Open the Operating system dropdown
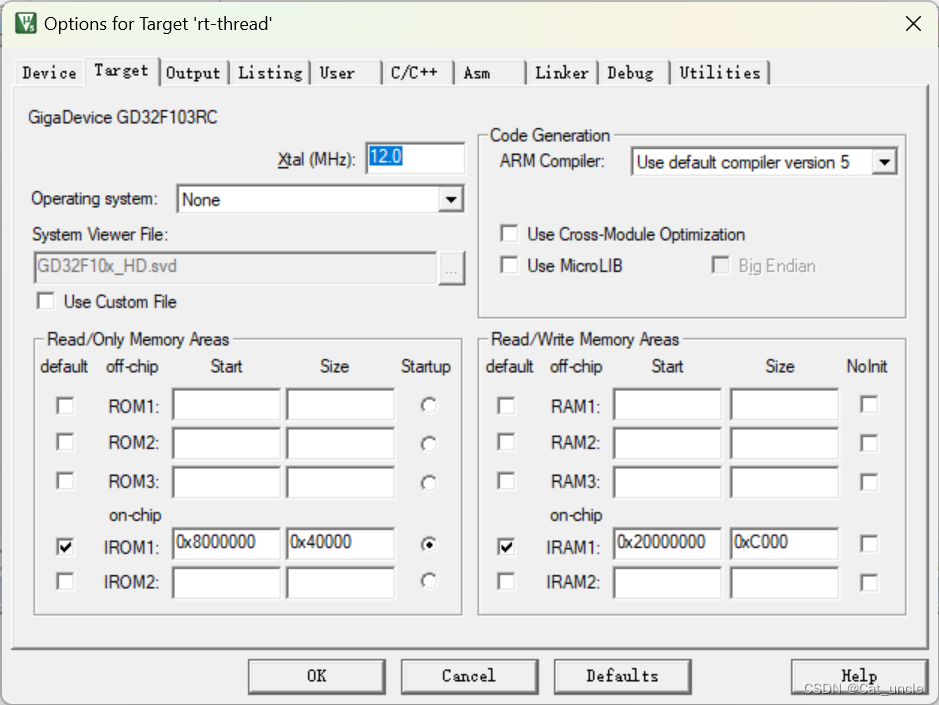 tap(450, 199)
